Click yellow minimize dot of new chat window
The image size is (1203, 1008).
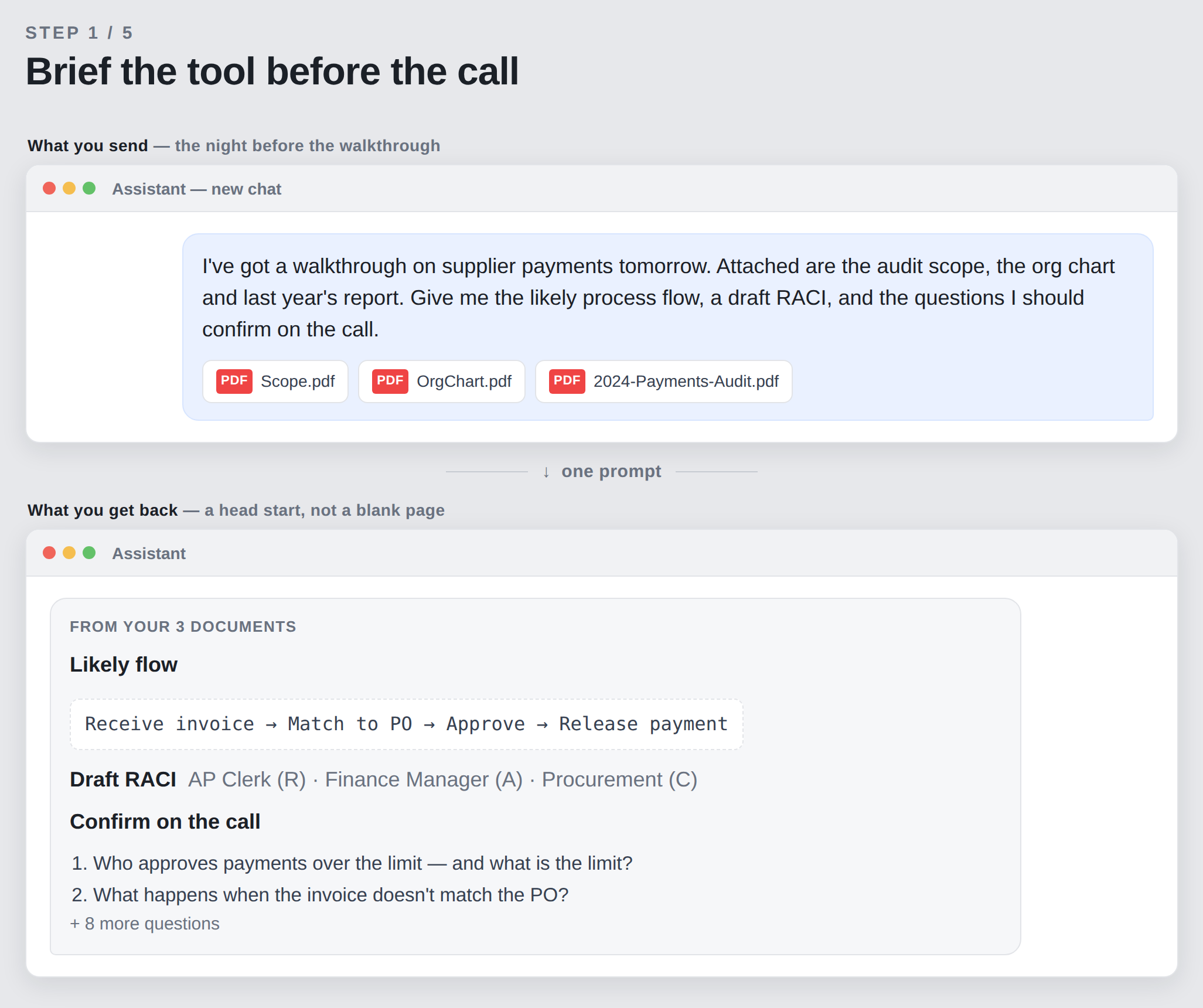(69, 188)
